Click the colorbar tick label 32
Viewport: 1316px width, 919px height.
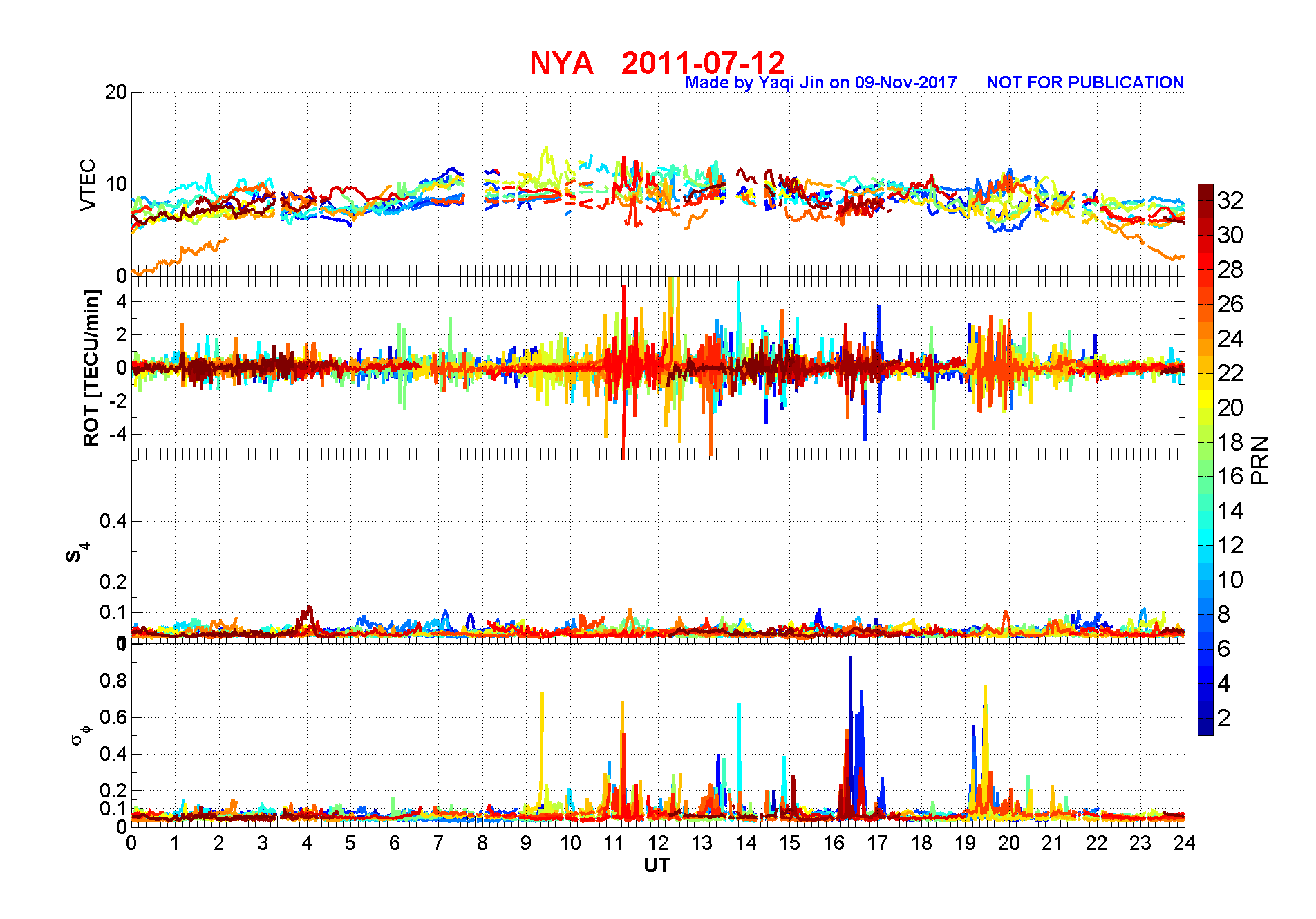tap(1230, 200)
